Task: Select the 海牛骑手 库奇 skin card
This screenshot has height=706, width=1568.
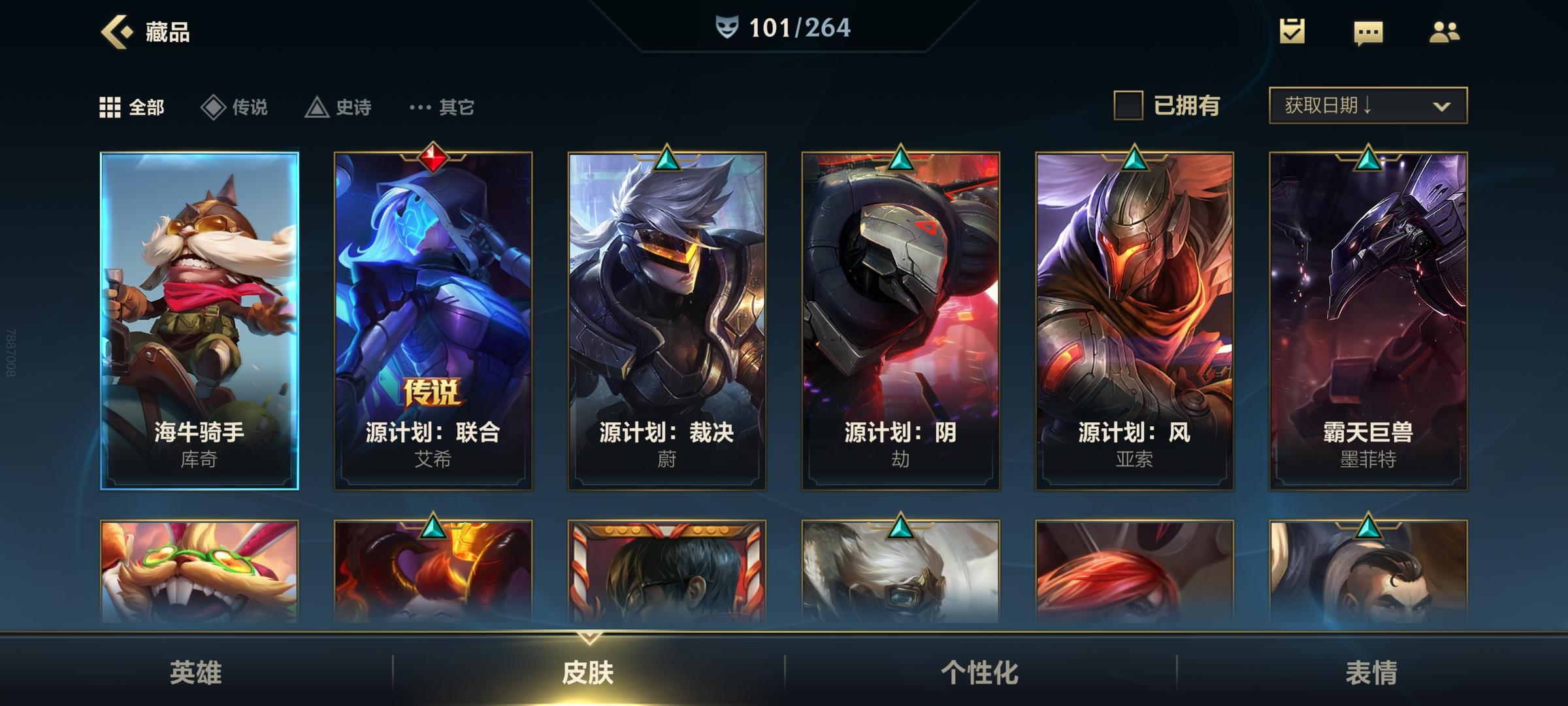Action: coord(199,321)
